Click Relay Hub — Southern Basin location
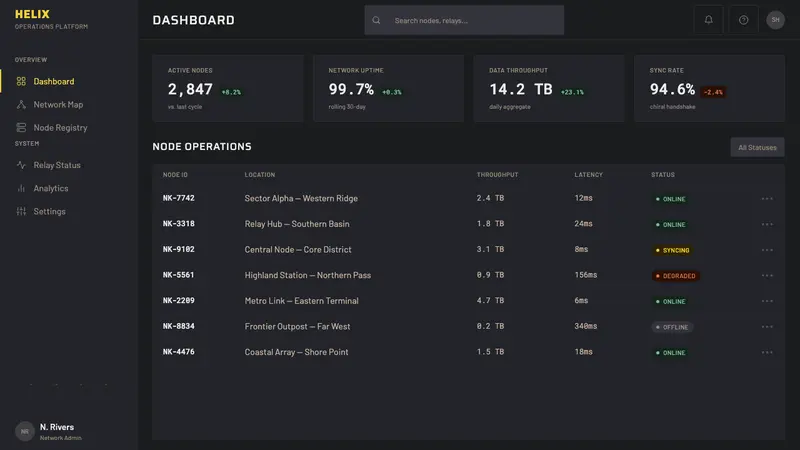800x450 pixels. point(297,224)
